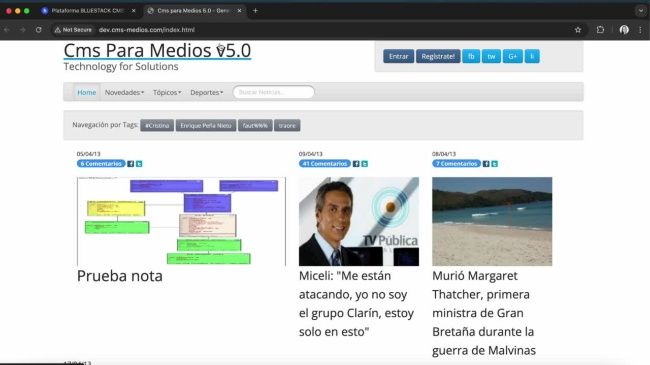Bookmark this page with the star icon
650x365 pixels.
pyautogui.click(x=578, y=30)
